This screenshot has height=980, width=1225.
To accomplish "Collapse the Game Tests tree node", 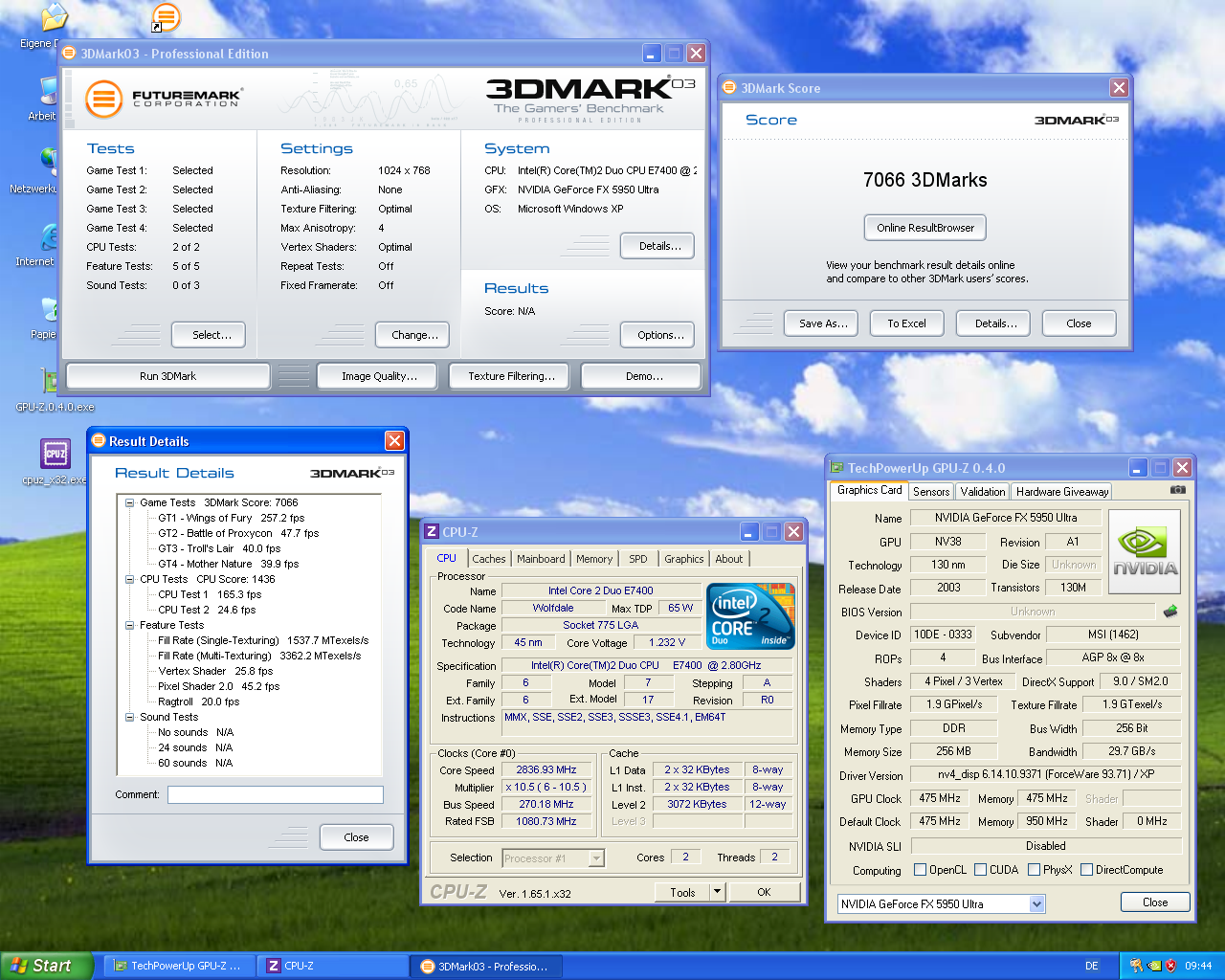I will pyautogui.click(x=129, y=502).
